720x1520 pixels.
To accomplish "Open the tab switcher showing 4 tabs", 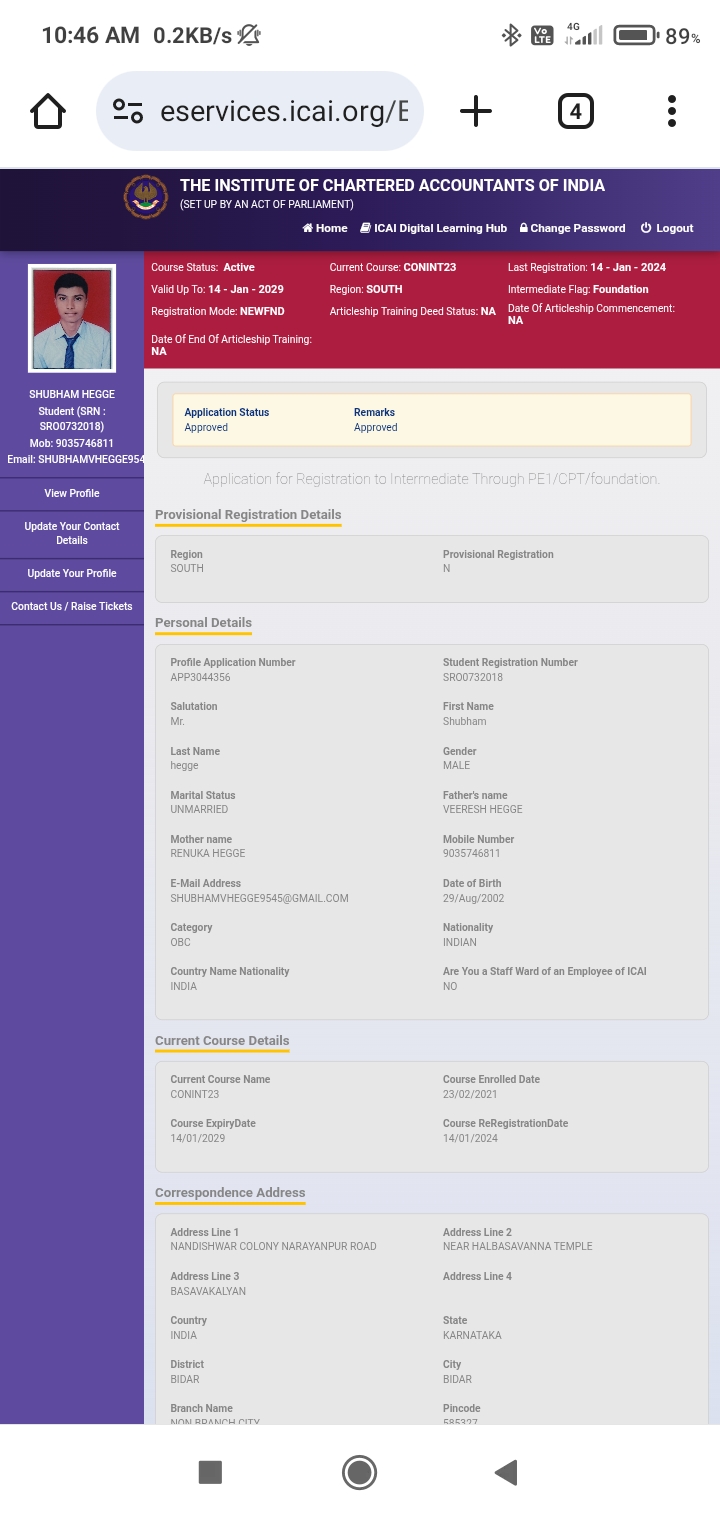I will pyautogui.click(x=575, y=111).
